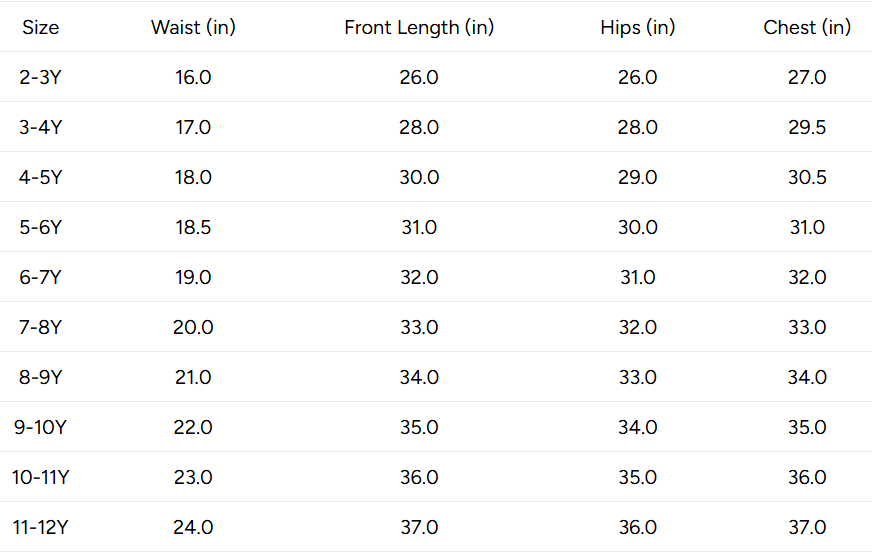Click the Hips (in) column header
872x552 pixels.
point(637,27)
